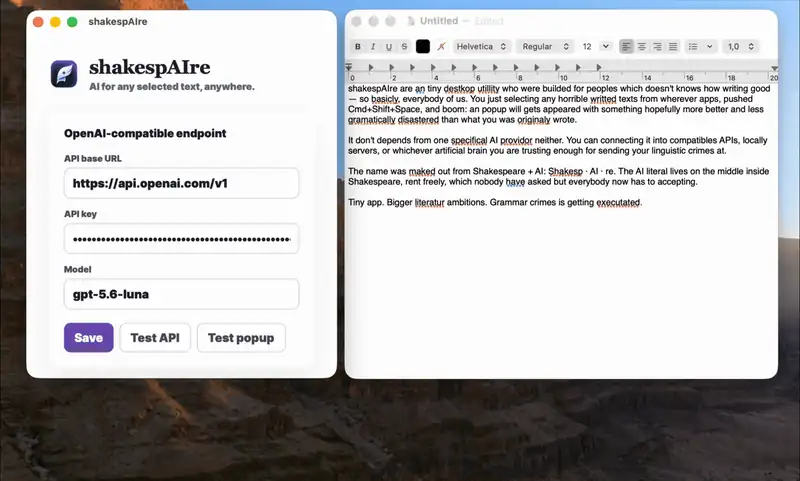Open the line spacing 1,0 dropdown
The height and width of the screenshot is (481, 800).
[741, 46]
